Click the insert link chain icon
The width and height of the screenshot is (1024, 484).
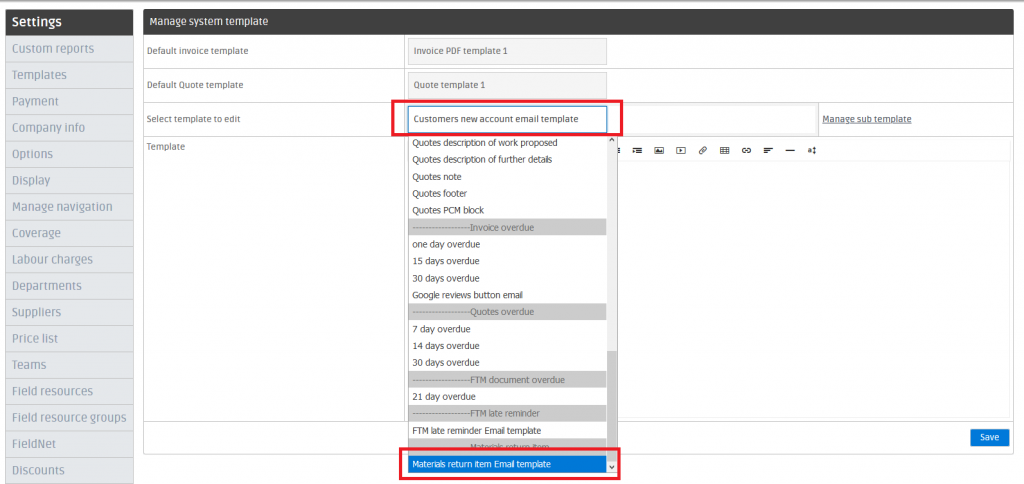coord(746,150)
